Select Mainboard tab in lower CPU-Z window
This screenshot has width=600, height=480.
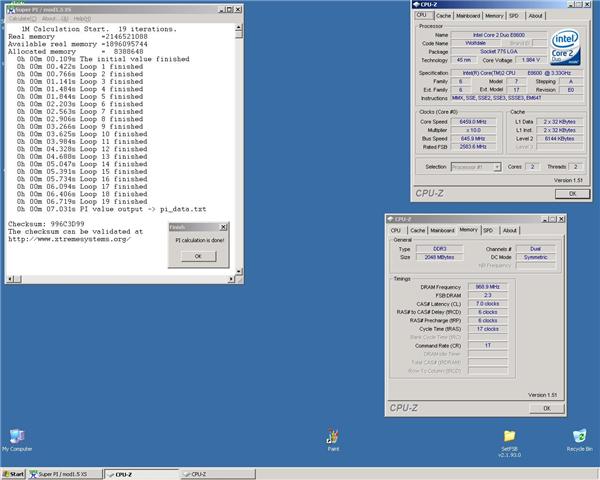pyautogui.click(x=442, y=230)
